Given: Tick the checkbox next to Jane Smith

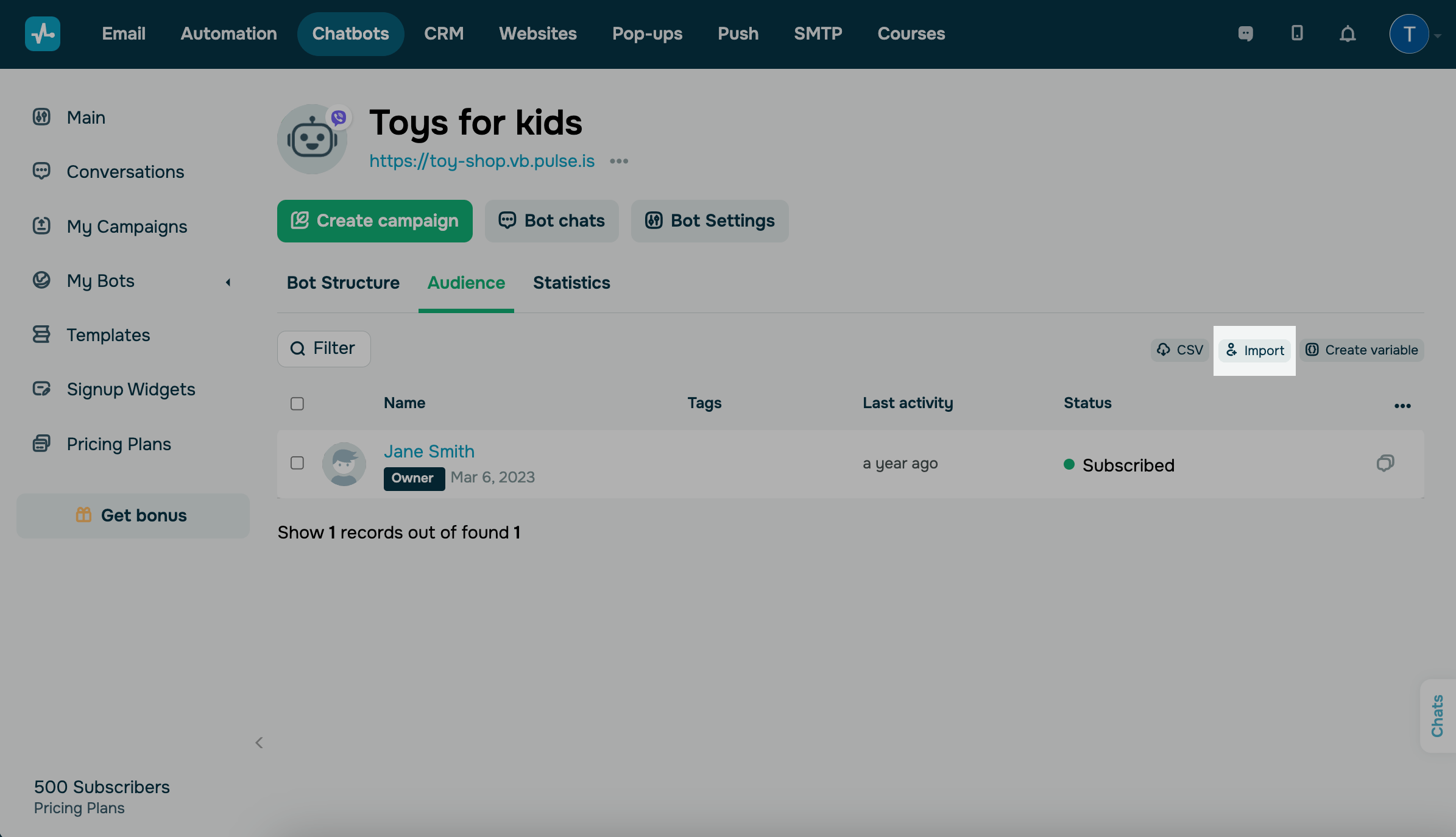Looking at the screenshot, I should 297,463.
